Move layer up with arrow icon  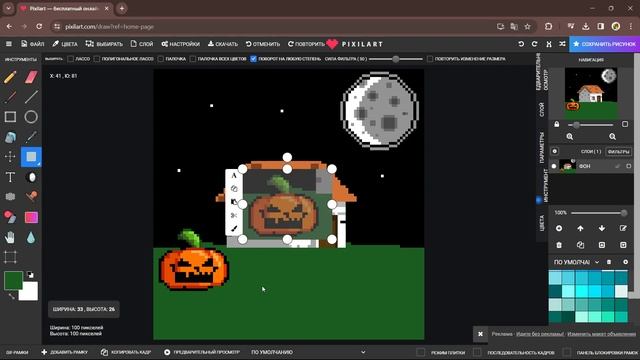coord(580,228)
